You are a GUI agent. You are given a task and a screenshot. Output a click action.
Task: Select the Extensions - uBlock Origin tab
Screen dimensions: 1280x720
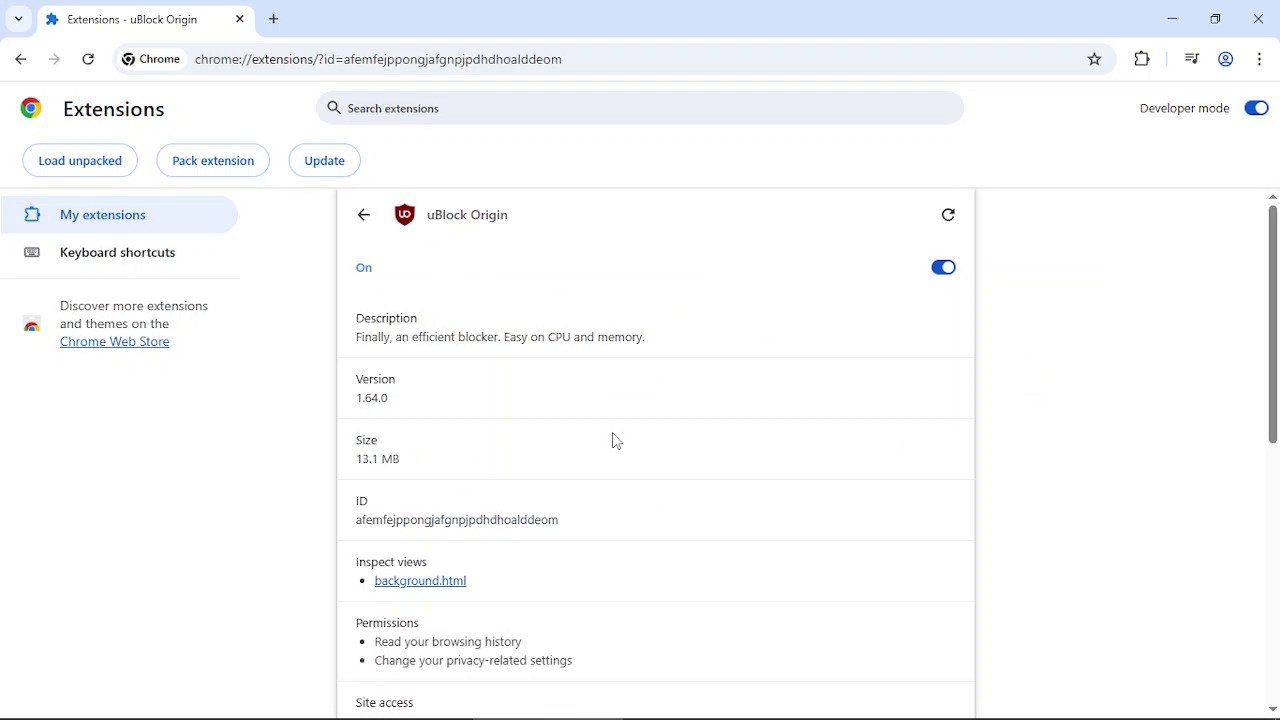tap(145, 19)
